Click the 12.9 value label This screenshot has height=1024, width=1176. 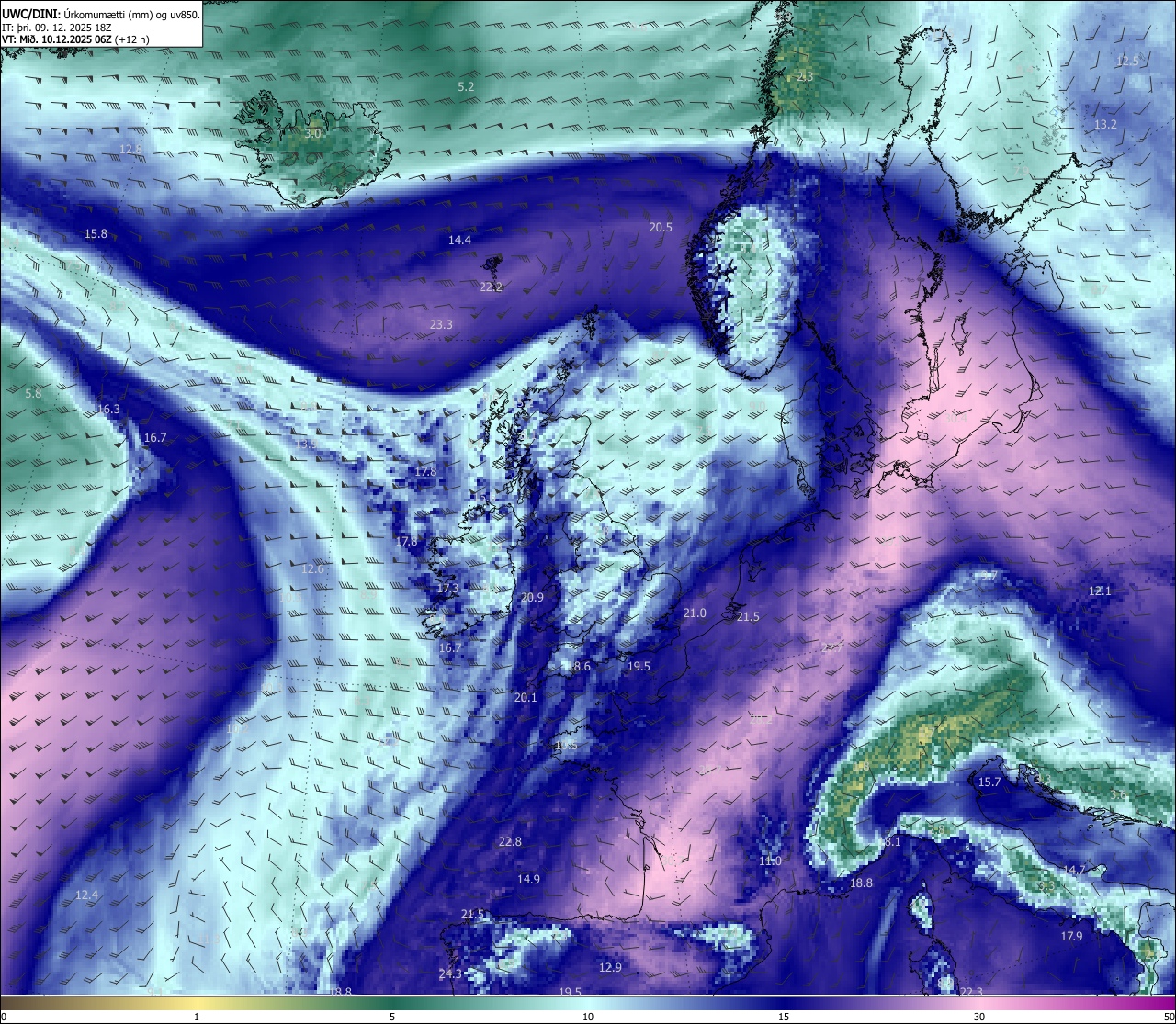point(610,968)
